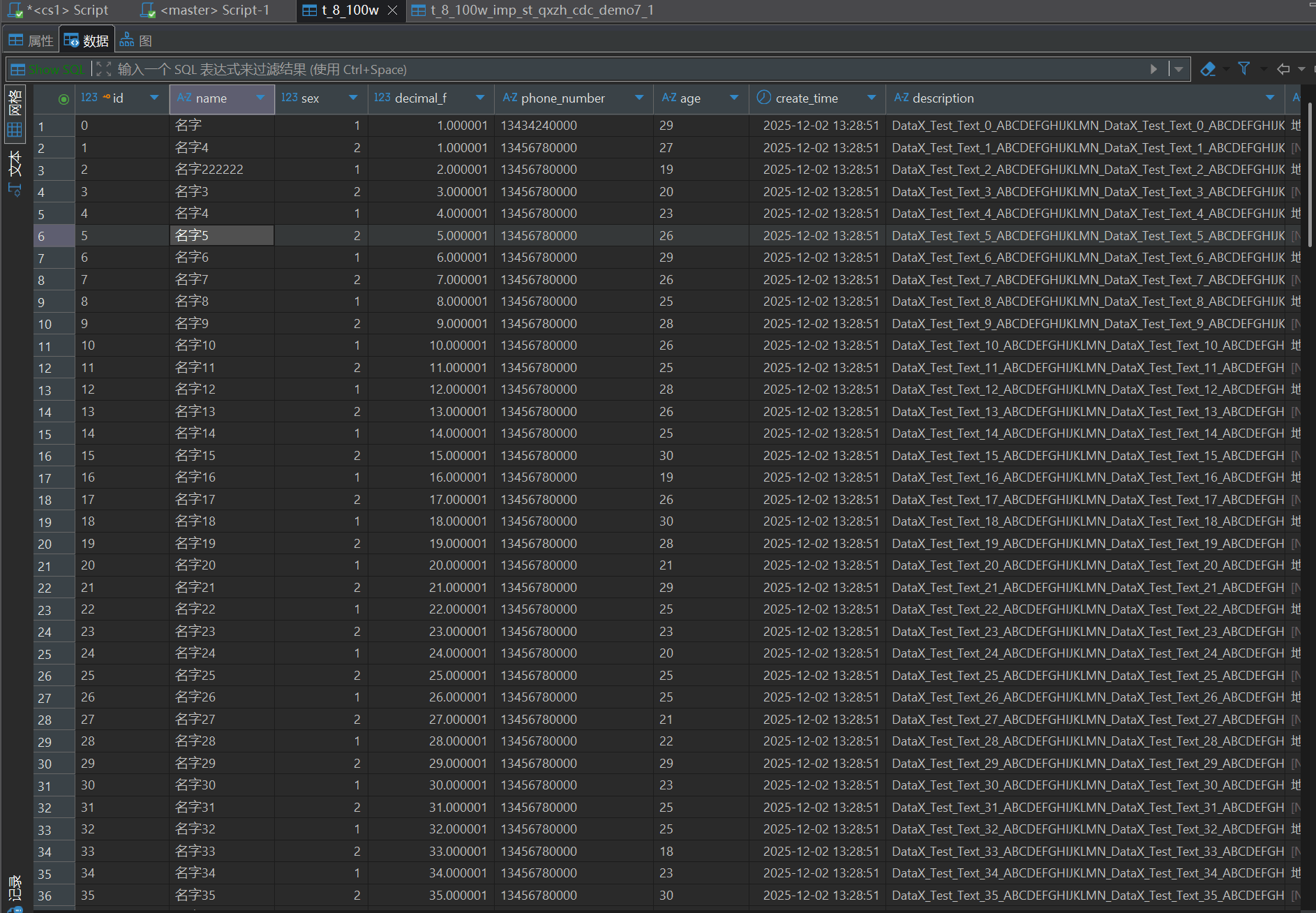This screenshot has height=913, width=1316.
Task: Click the clock icon in create_time header
Action: tap(764, 98)
